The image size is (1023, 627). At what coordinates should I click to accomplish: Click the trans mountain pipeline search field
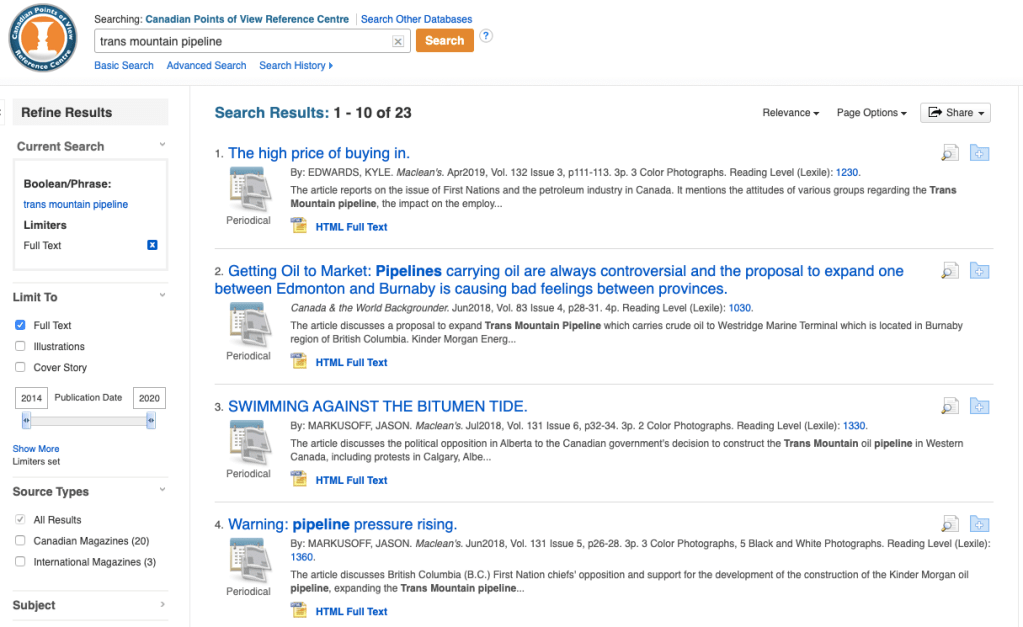(243, 42)
